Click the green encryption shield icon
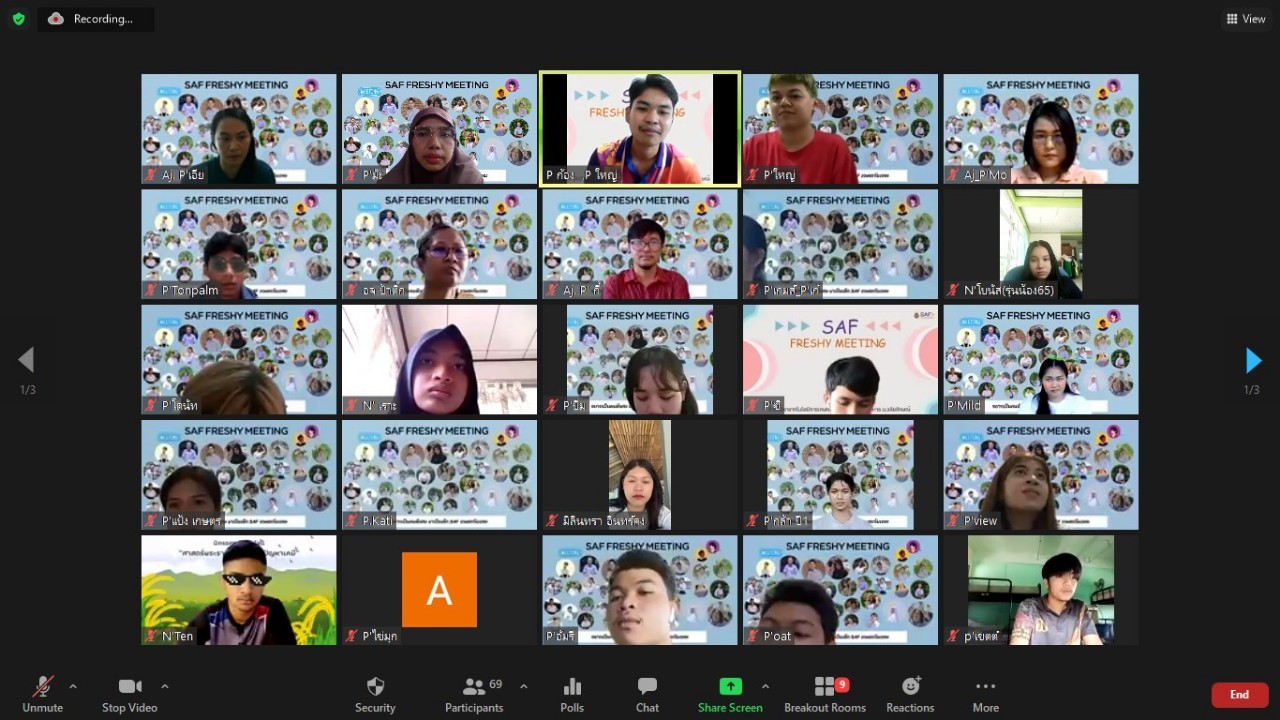The height and width of the screenshot is (720, 1280). point(18,19)
